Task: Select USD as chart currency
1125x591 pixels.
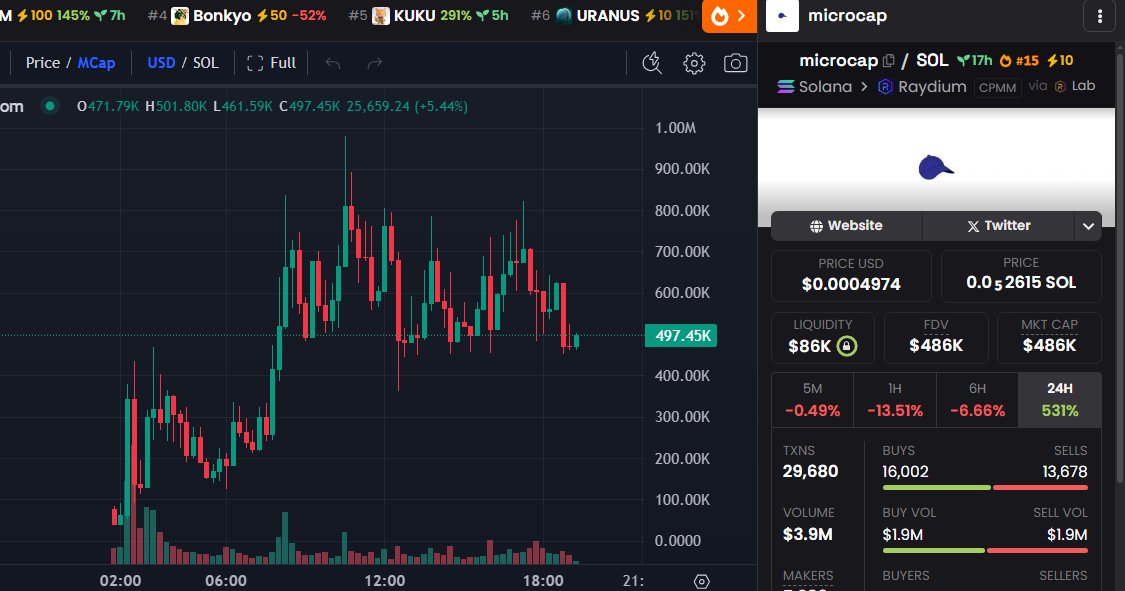Action: [x=161, y=63]
